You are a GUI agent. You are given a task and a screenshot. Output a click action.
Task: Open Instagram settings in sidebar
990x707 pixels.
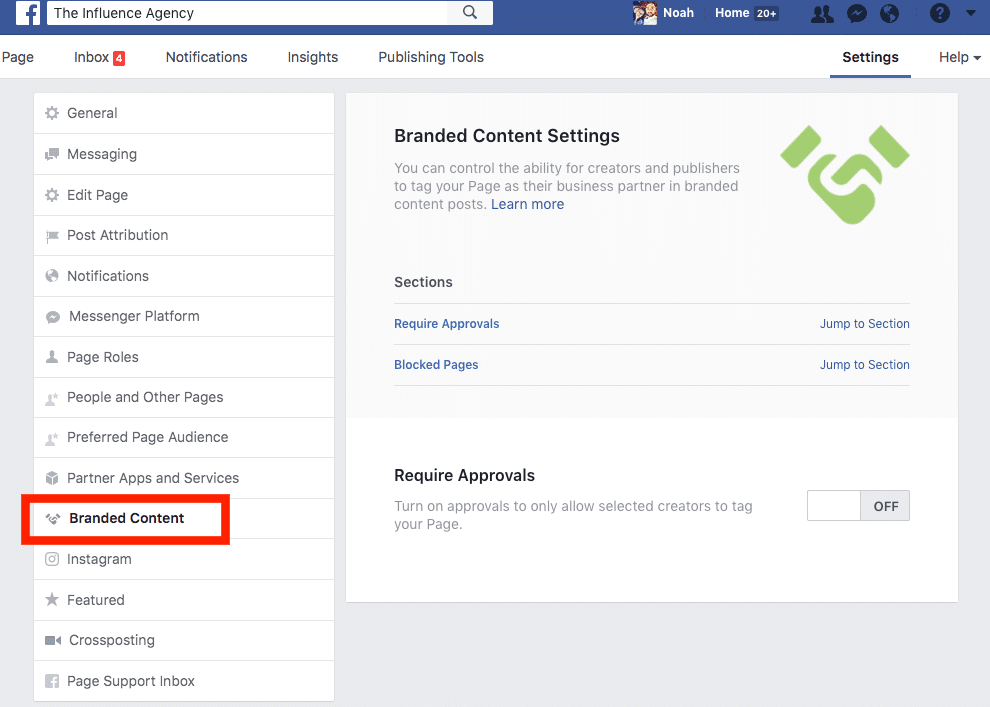click(184, 559)
